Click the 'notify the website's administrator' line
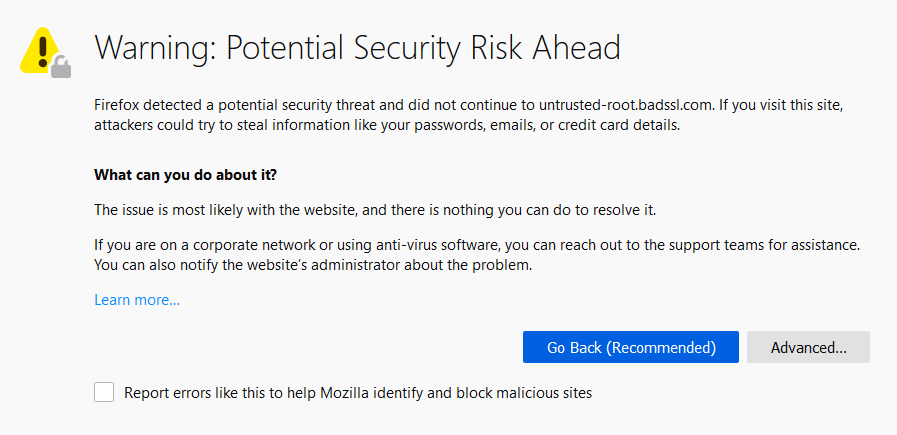The height and width of the screenshot is (435, 897). pos(313,266)
